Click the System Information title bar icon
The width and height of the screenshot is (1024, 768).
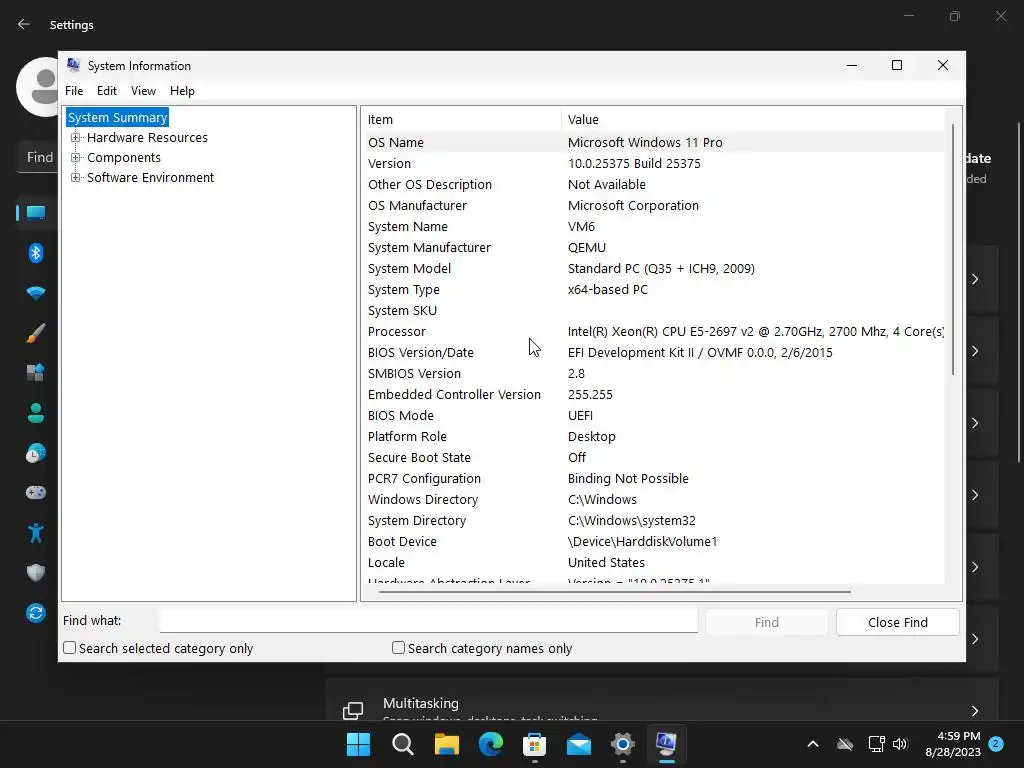click(x=73, y=65)
